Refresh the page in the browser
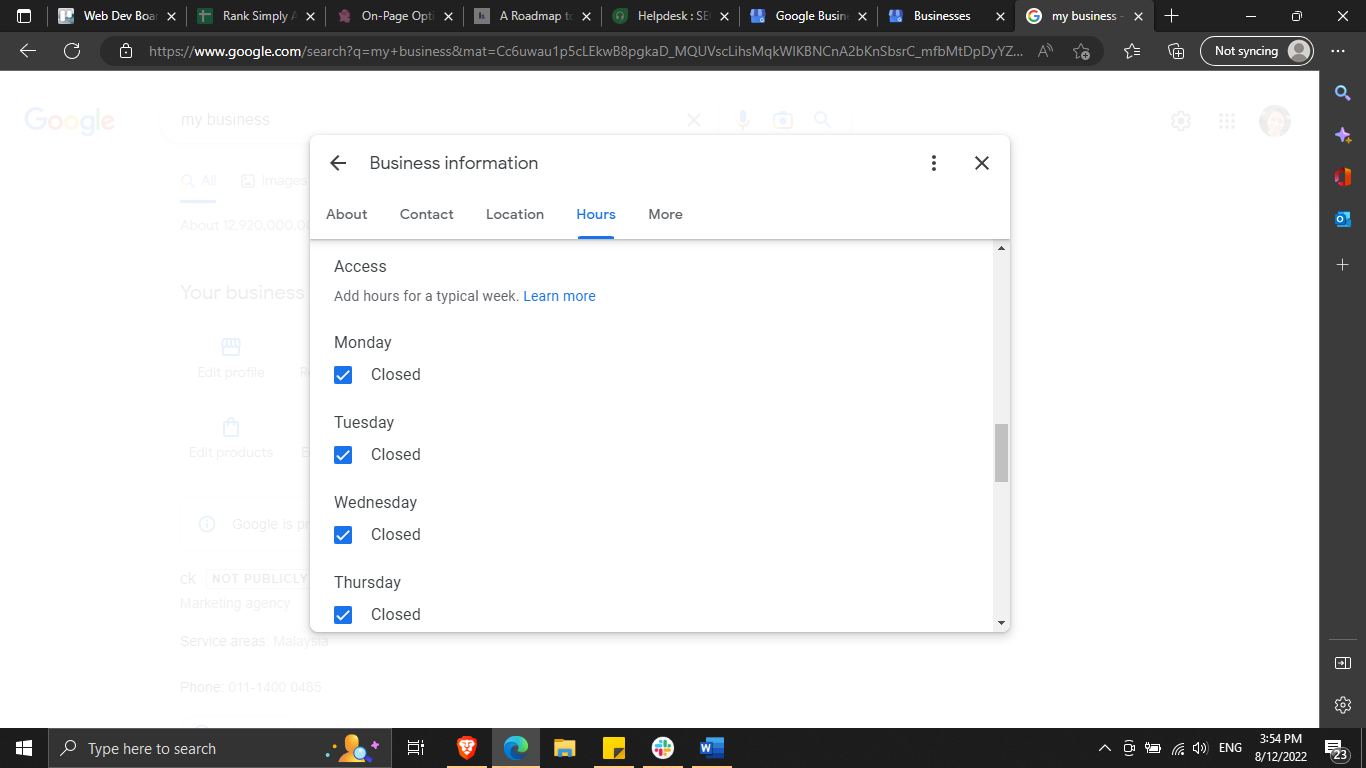Viewport: 1366px width, 768px height. click(x=71, y=51)
